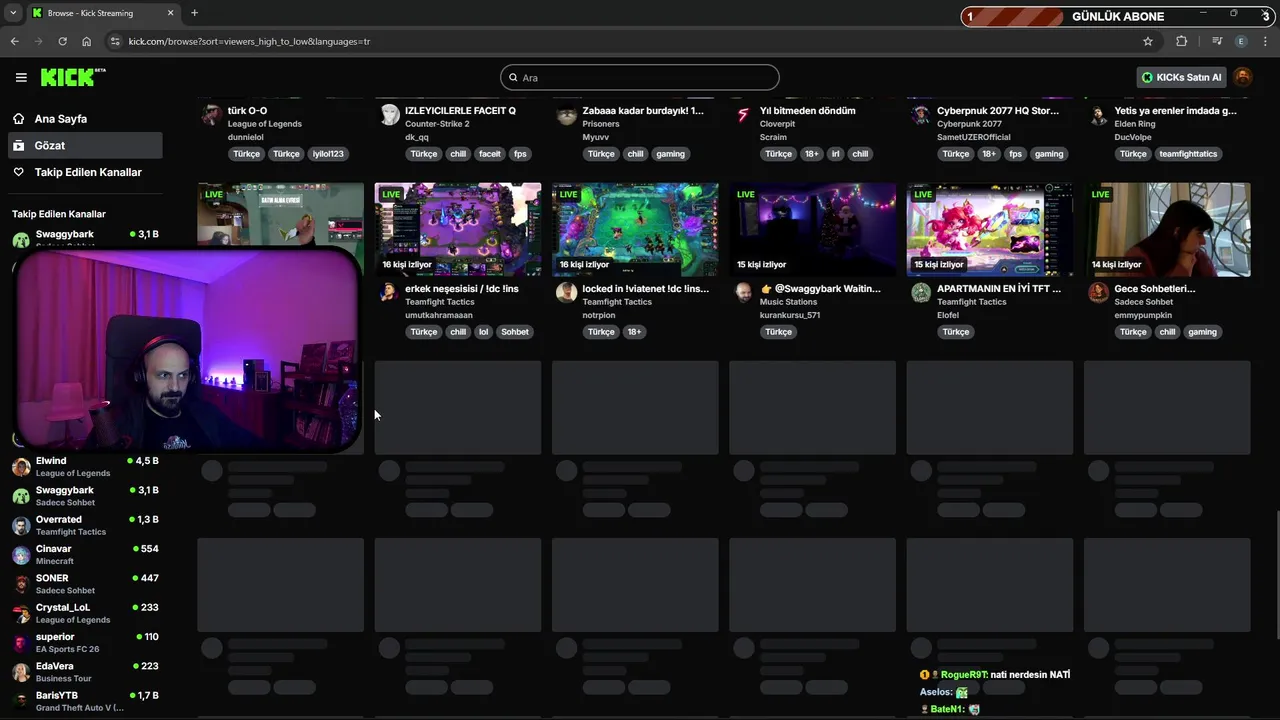The width and height of the screenshot is (1280, 720).
Task: Click the page vertical scrollbar
Action: pyautogui.click(x=1275, y=575)
